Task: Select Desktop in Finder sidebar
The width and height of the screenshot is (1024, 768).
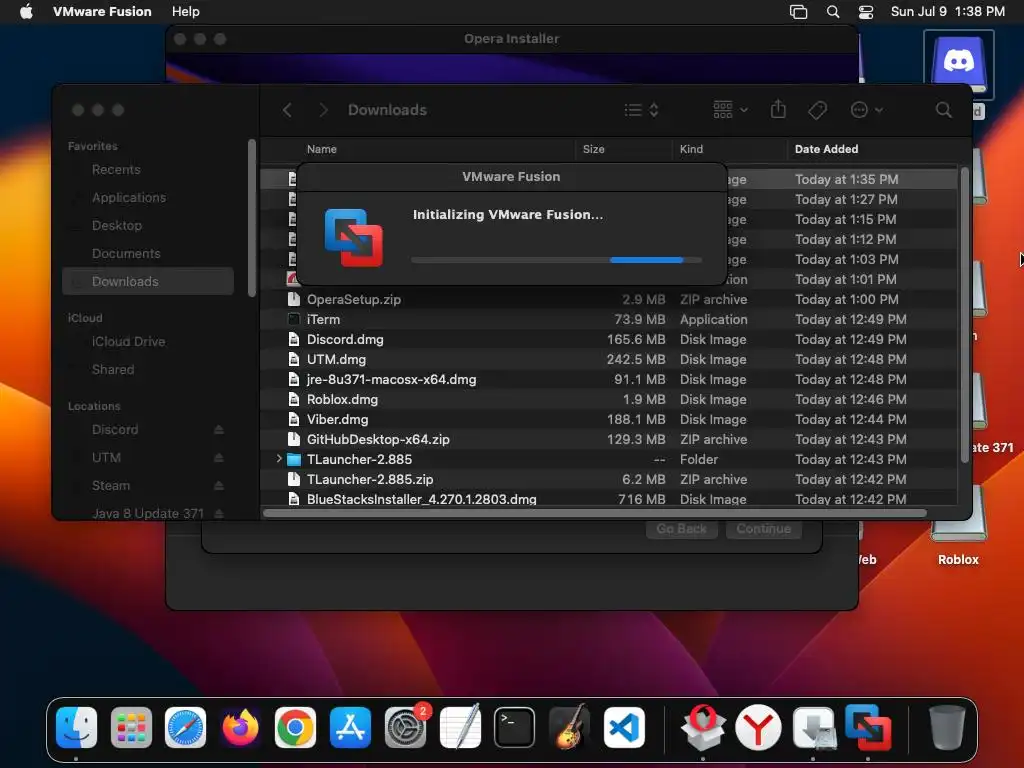Action: click(148, 226)
